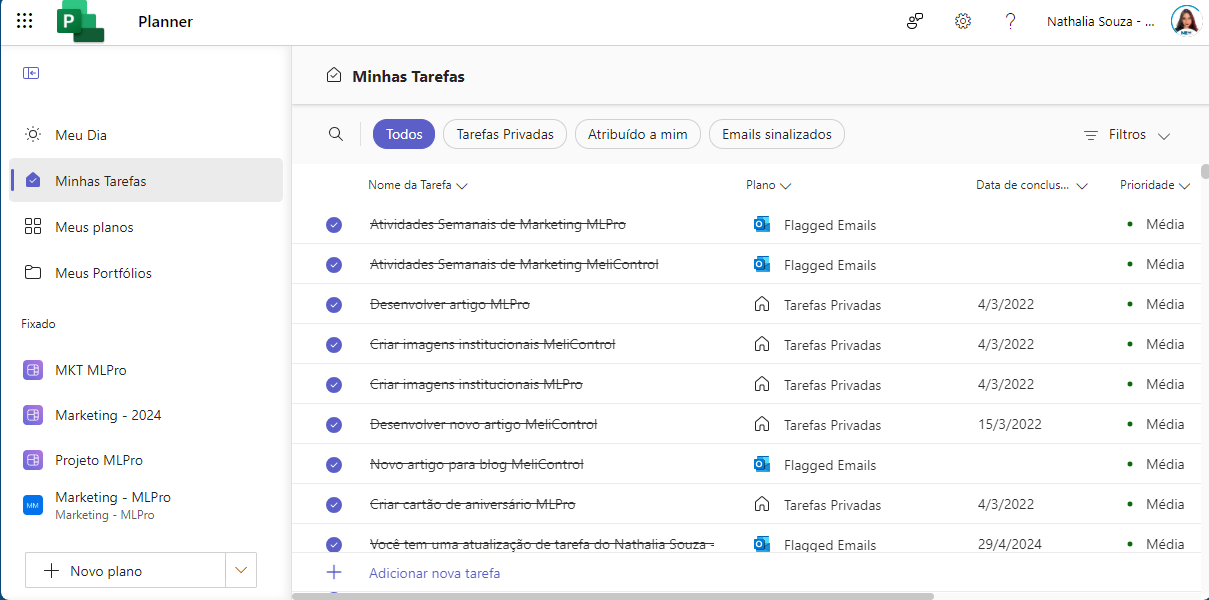Collapse the sidebar navigation pane icon
This screenshot has width=1209, height=600.
click(31, 73)
